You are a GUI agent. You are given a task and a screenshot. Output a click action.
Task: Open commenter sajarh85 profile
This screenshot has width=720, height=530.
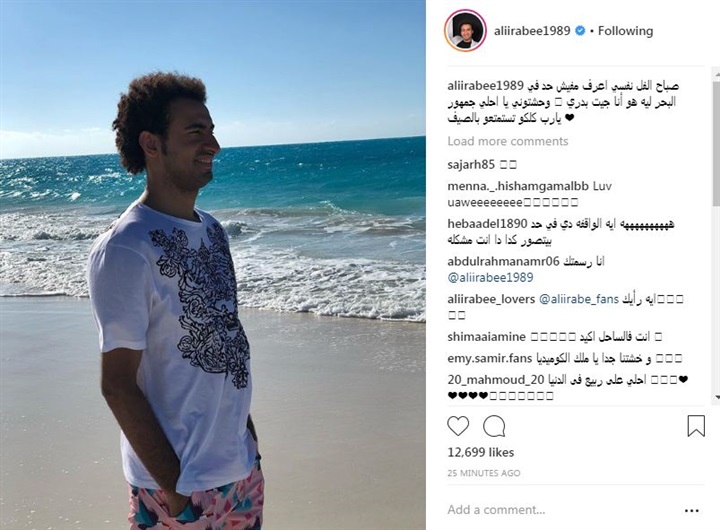pyautogui.click(x=471, y=164)
